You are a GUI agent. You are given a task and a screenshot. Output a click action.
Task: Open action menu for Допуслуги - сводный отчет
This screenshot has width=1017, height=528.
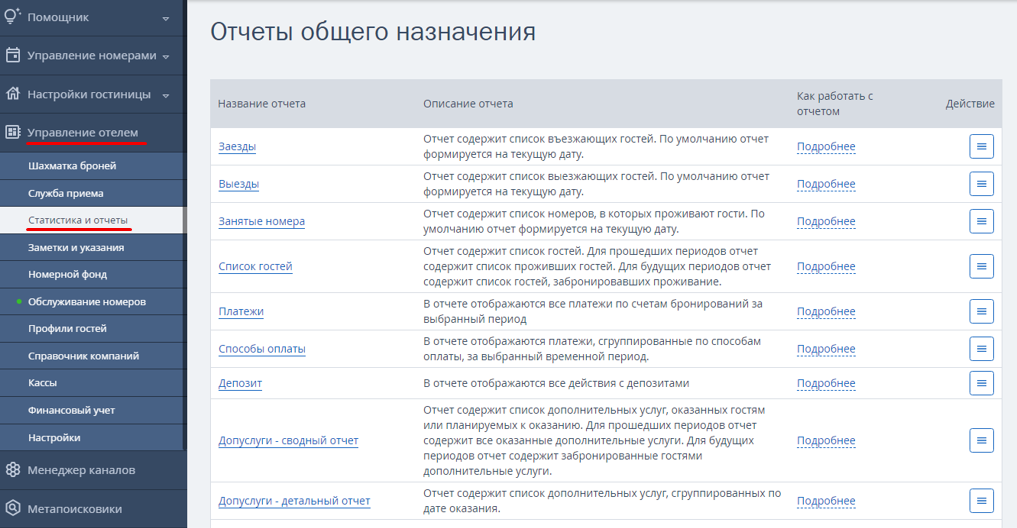981,440
